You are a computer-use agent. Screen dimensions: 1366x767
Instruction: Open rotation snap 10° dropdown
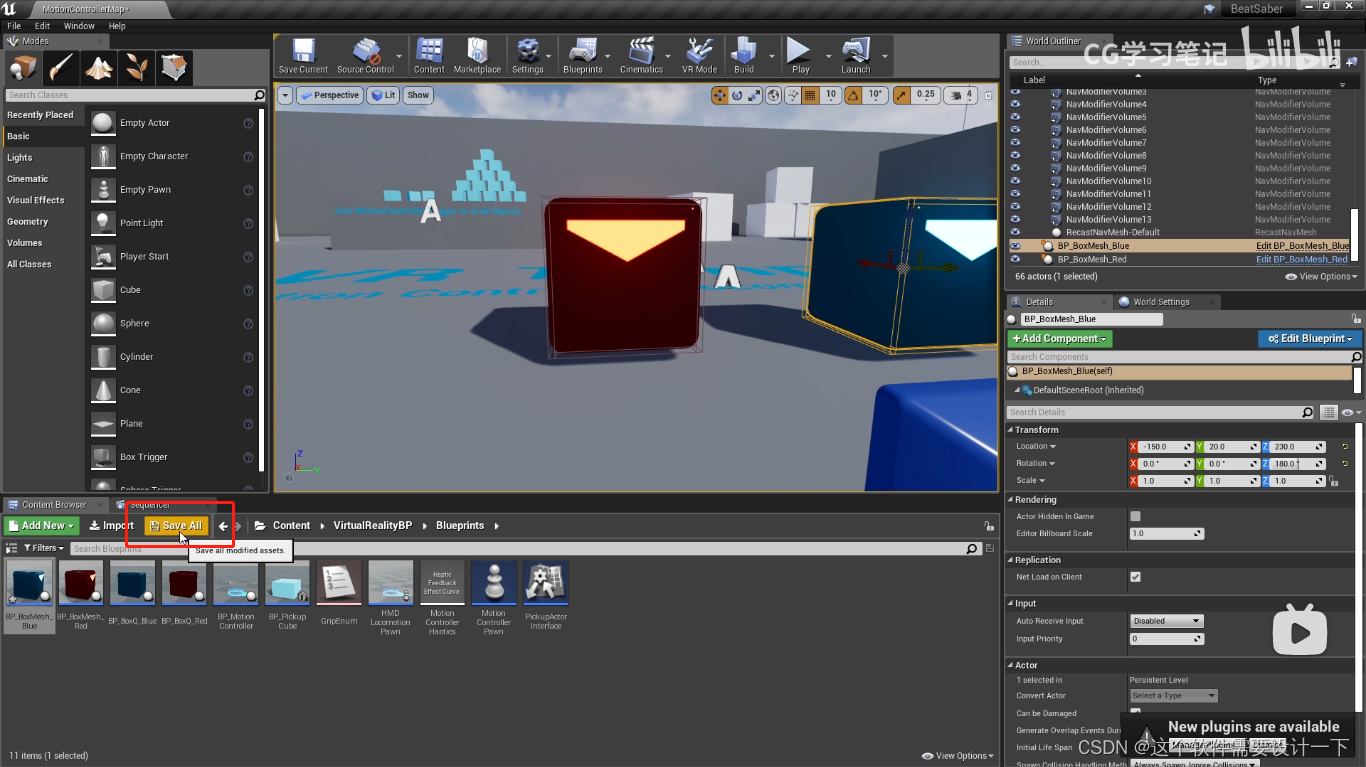coord(875,95)
